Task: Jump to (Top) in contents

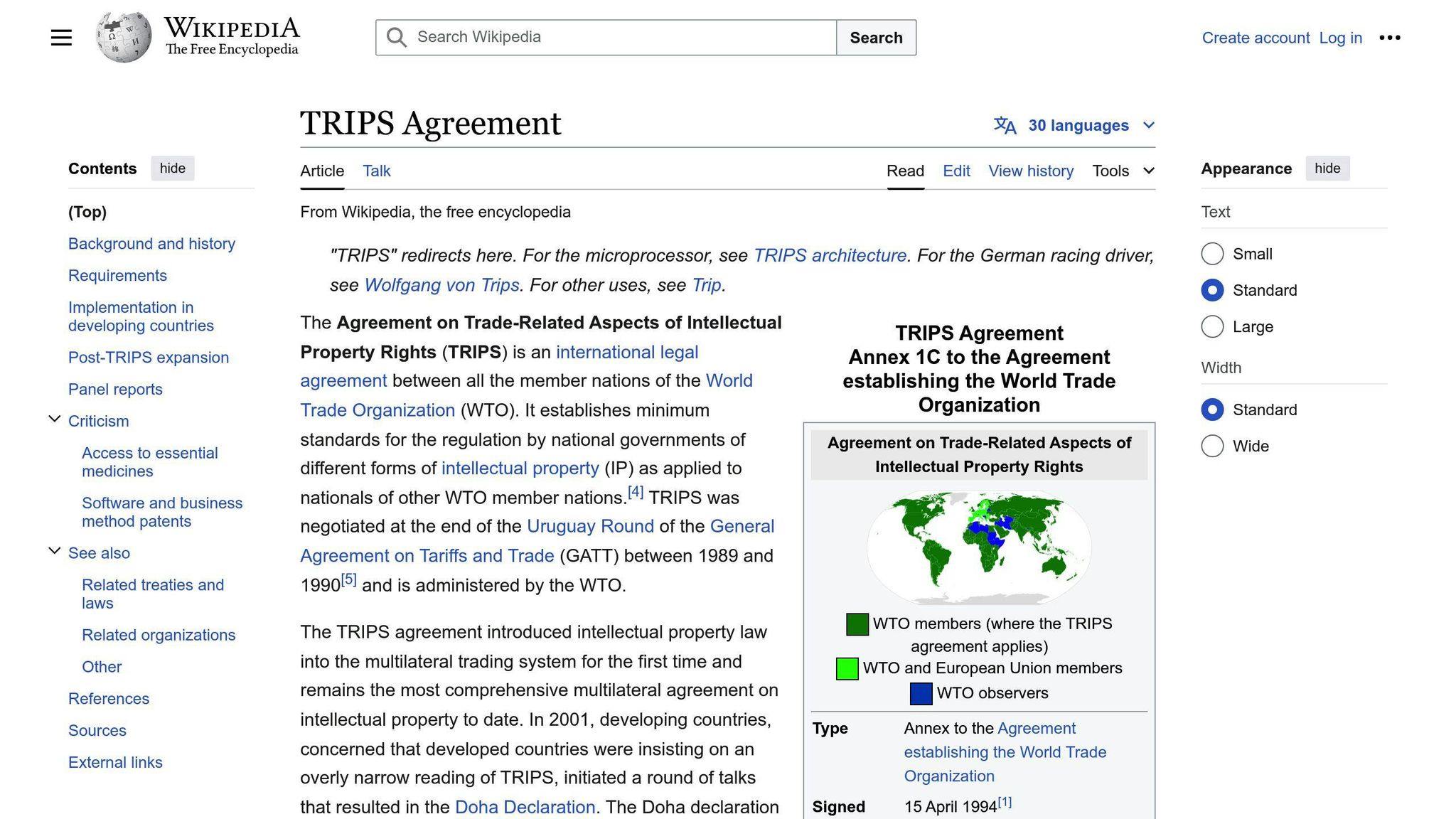Action: pos(87,212)
